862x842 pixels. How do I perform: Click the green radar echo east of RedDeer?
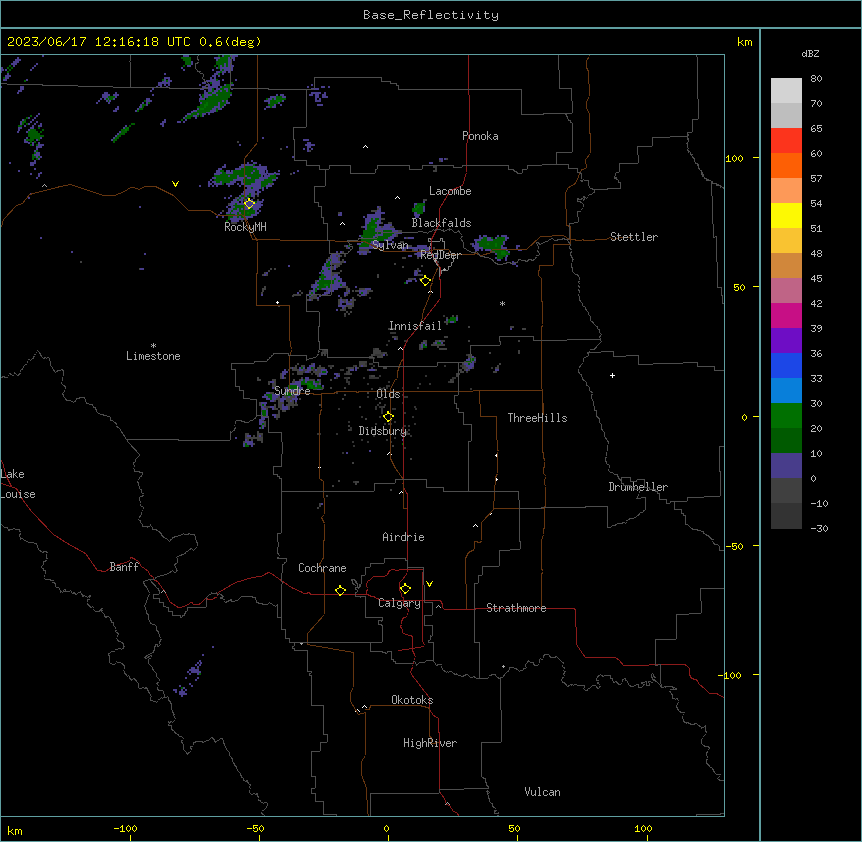(x=493, y=246)
